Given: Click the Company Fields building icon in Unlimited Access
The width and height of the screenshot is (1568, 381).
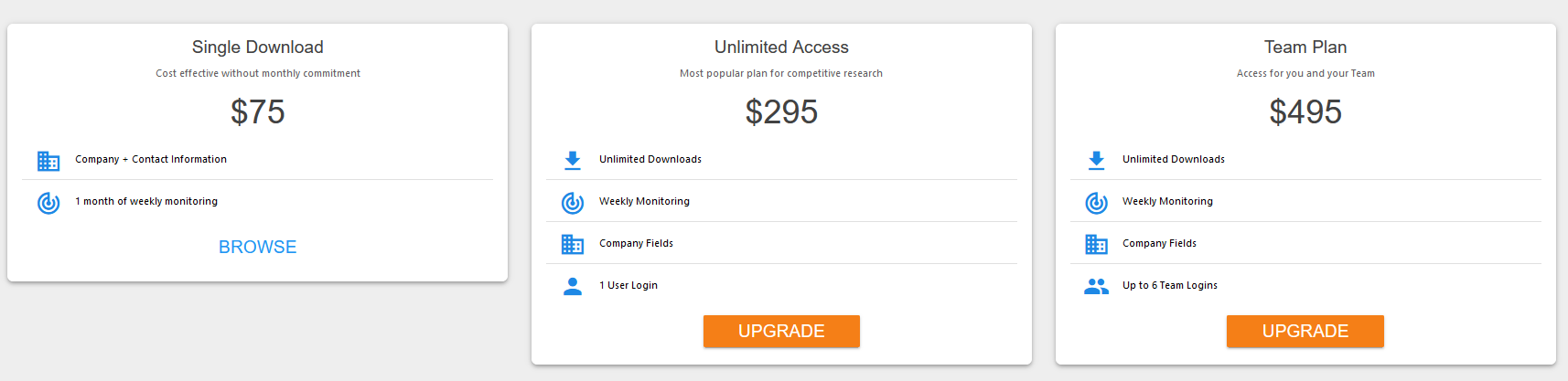Looking at the screenshot, I should pyautogui.click(x=573, y=245).
